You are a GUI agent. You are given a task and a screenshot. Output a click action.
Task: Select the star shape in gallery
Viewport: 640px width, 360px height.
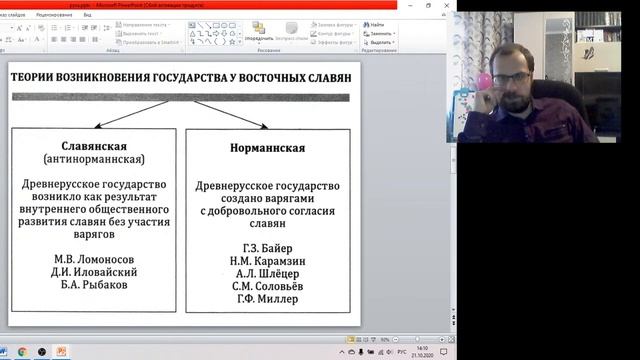[x=232, y=42]
